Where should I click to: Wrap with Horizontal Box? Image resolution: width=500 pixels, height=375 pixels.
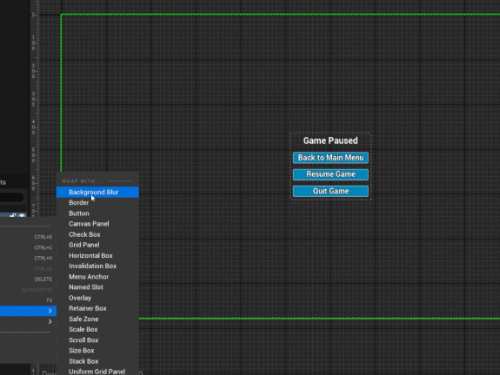pyautogui.click(x=97, y=255)
